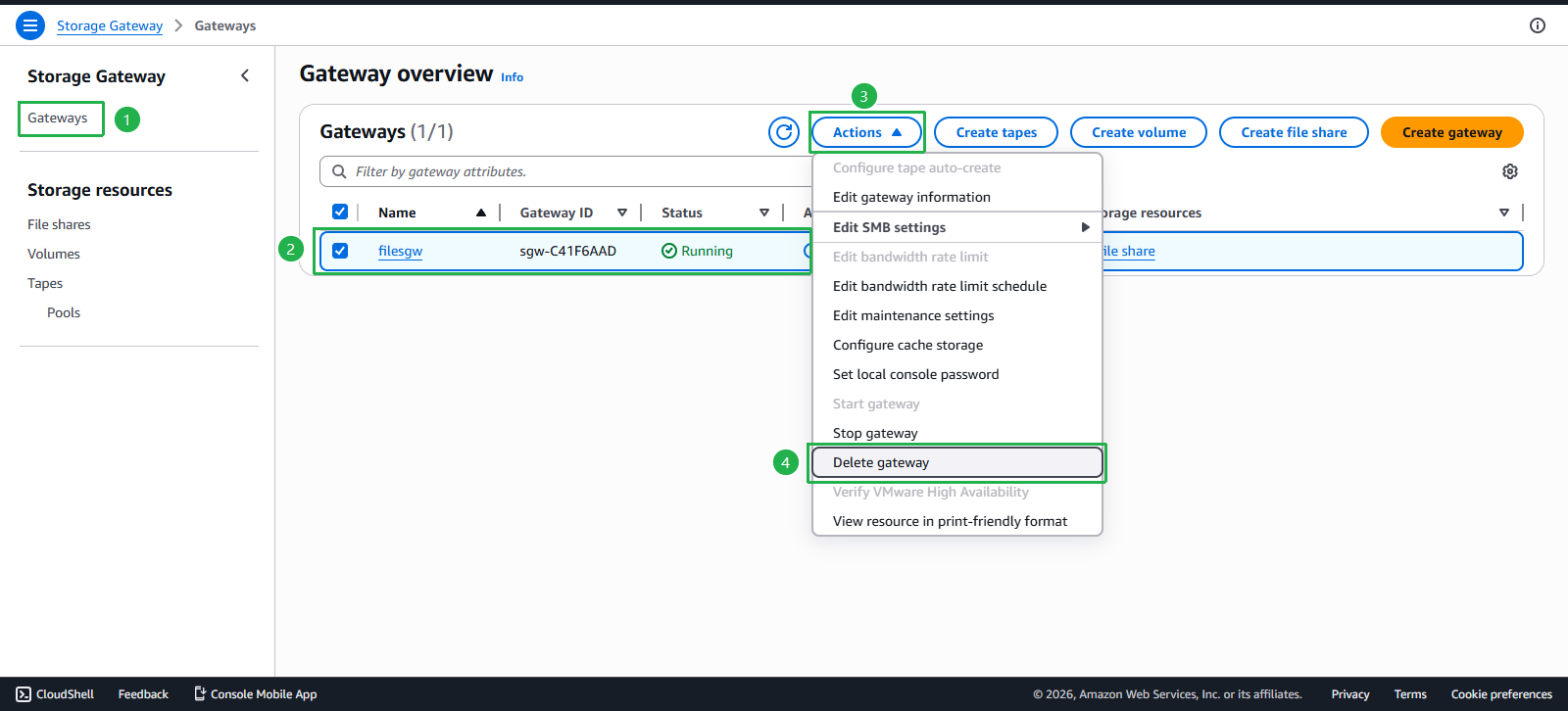Open the filesgw gateway link
1568x711 pixels.
click(x=400, y=251)
